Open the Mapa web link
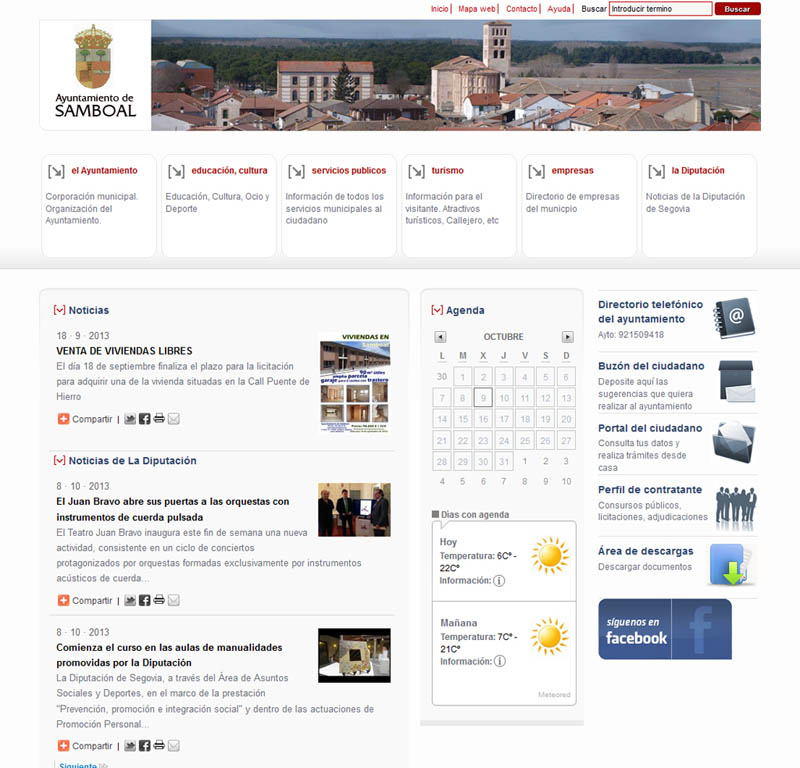The width and height of the screenshot is (800, 768). pos(477,9)
